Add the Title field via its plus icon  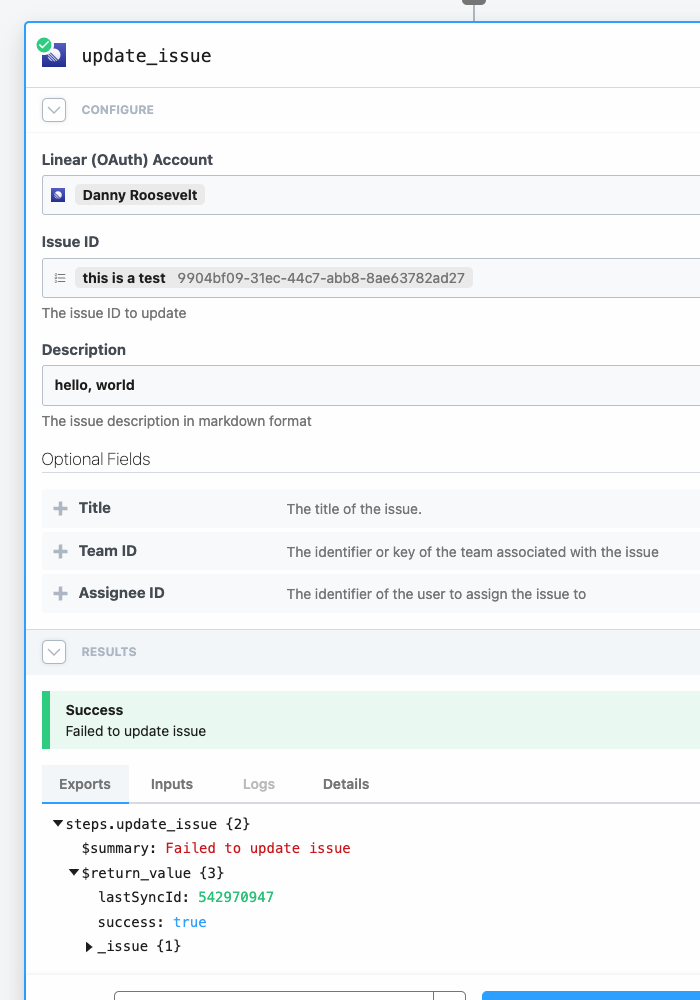point(59,507)
